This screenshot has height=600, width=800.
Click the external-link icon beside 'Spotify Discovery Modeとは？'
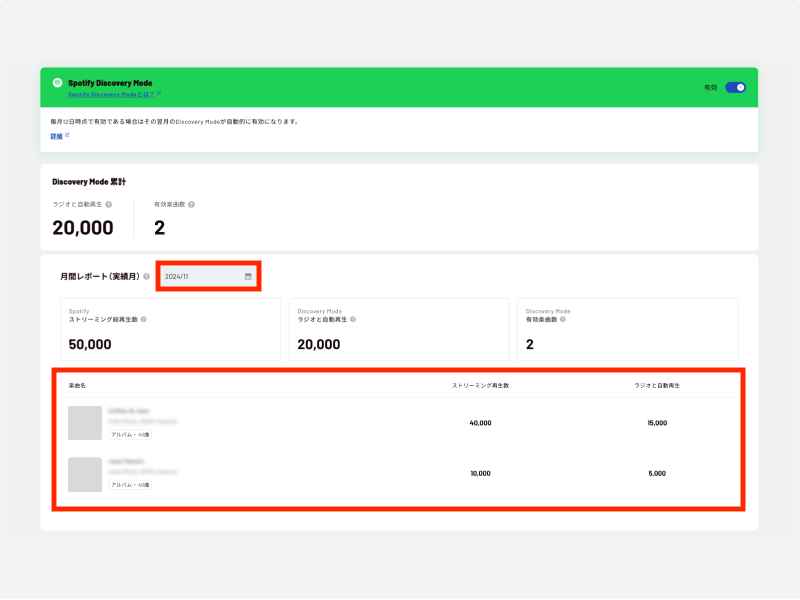[x=159, y=93]
